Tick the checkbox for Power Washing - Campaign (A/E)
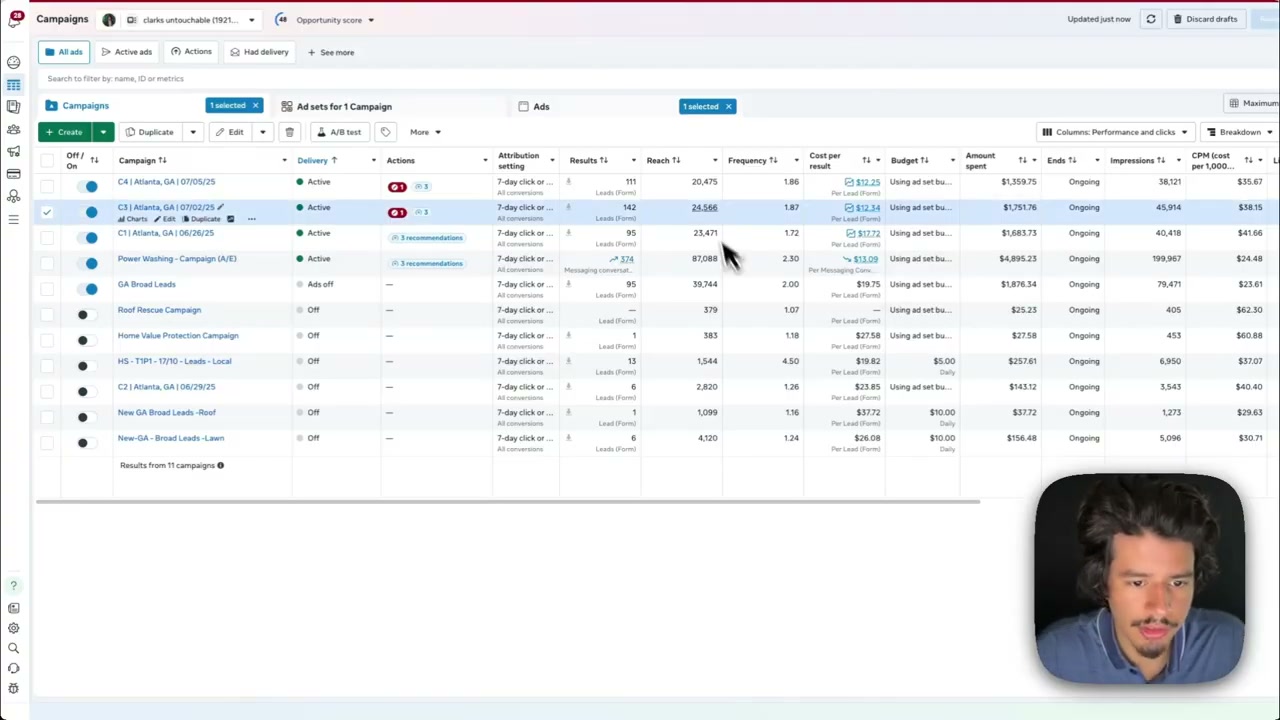Screen dimensions: 1280x720 coord(47,263)
